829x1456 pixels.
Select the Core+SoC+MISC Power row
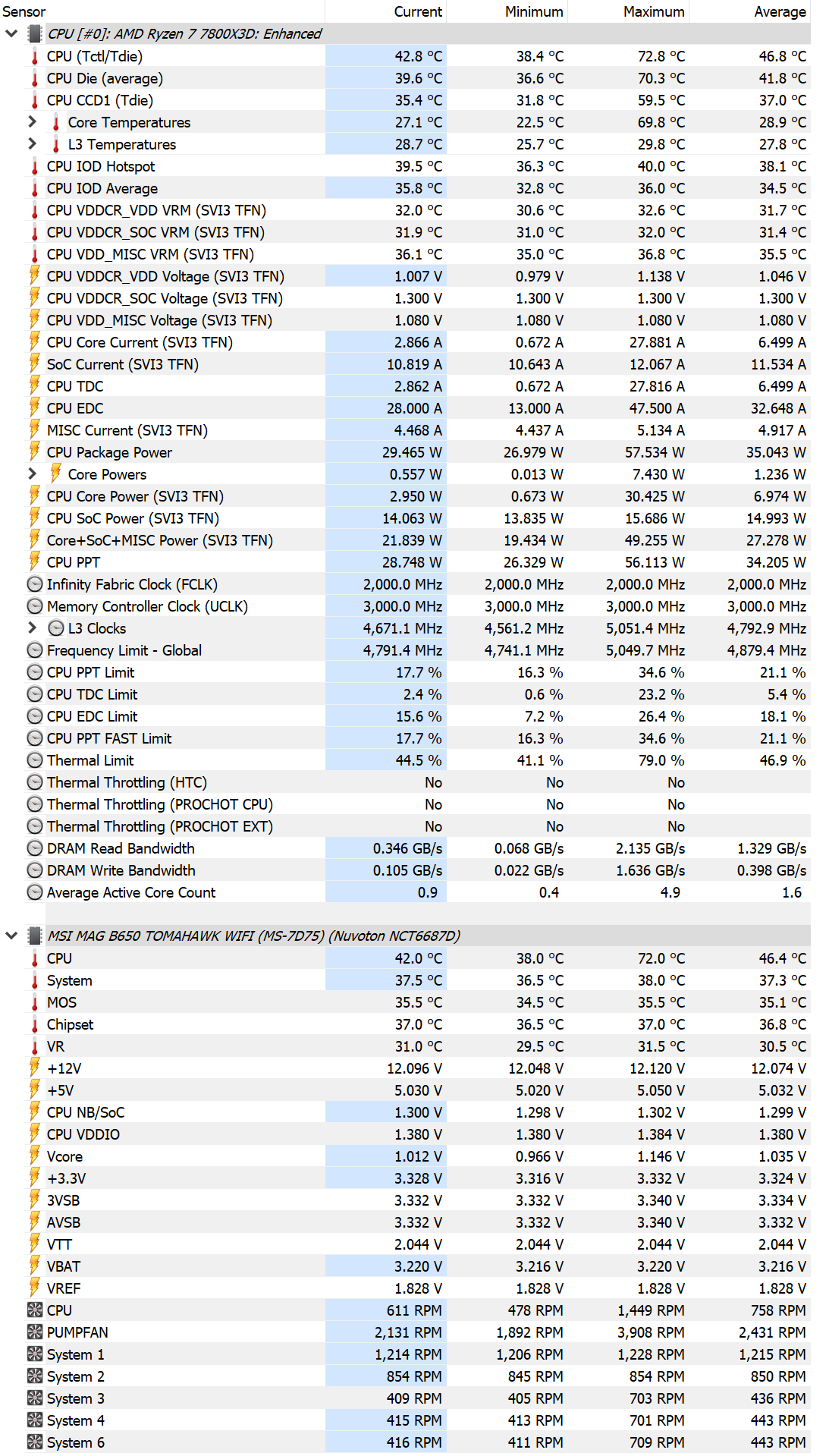pyautogui.click(x=405, y=540)
